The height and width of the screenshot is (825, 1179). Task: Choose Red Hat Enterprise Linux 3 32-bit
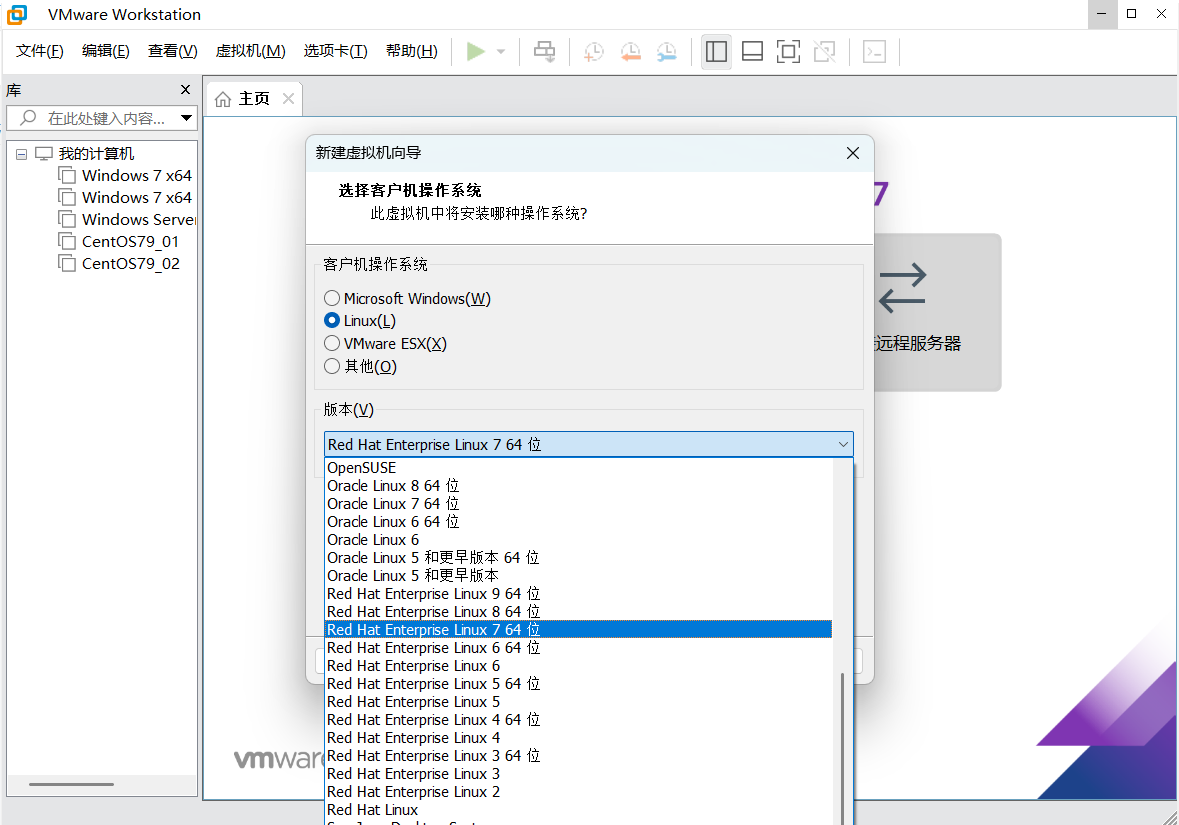tap(578, 774)
